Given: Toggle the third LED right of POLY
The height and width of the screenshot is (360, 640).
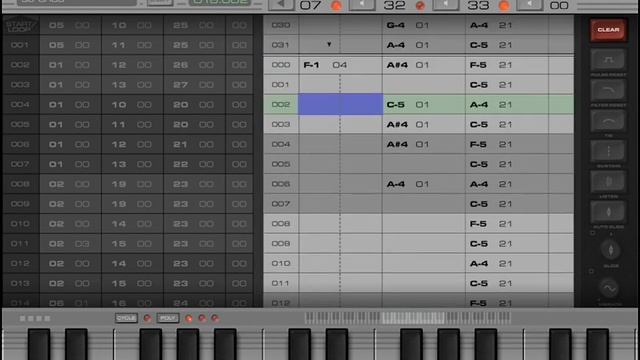Looking at the screenshot, I should [x=215, y=318].
